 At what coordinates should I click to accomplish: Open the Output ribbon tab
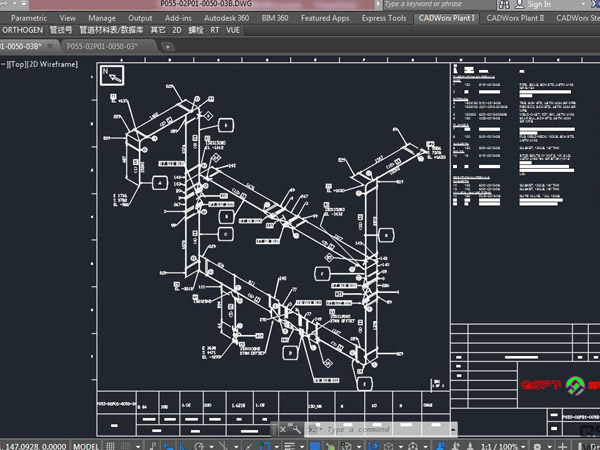(140, 18)
